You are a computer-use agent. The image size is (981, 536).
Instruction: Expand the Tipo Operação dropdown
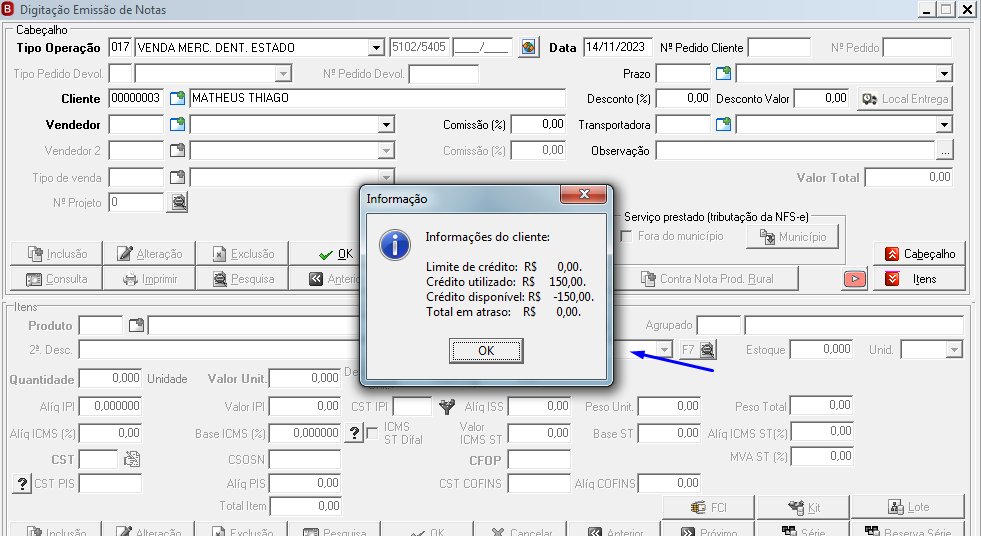(x=376, y=48)
